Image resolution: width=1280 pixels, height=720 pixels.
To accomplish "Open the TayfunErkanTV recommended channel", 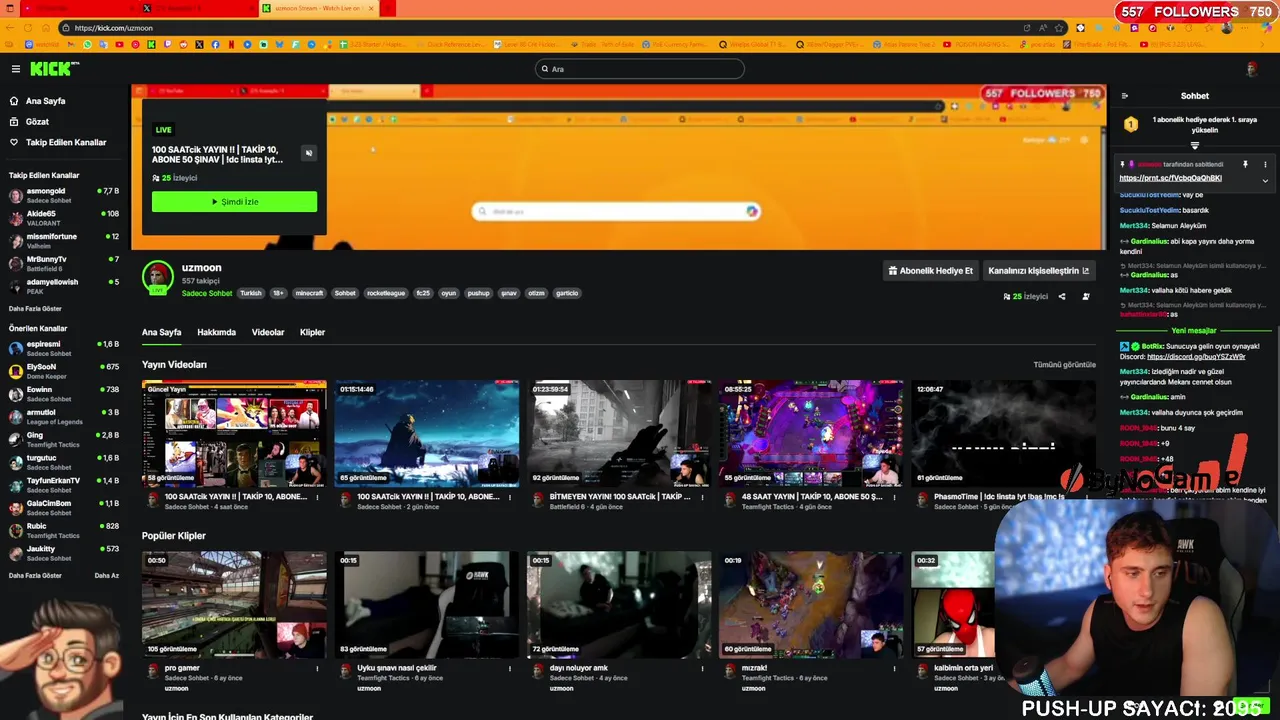I will click(x=63, y=485).
